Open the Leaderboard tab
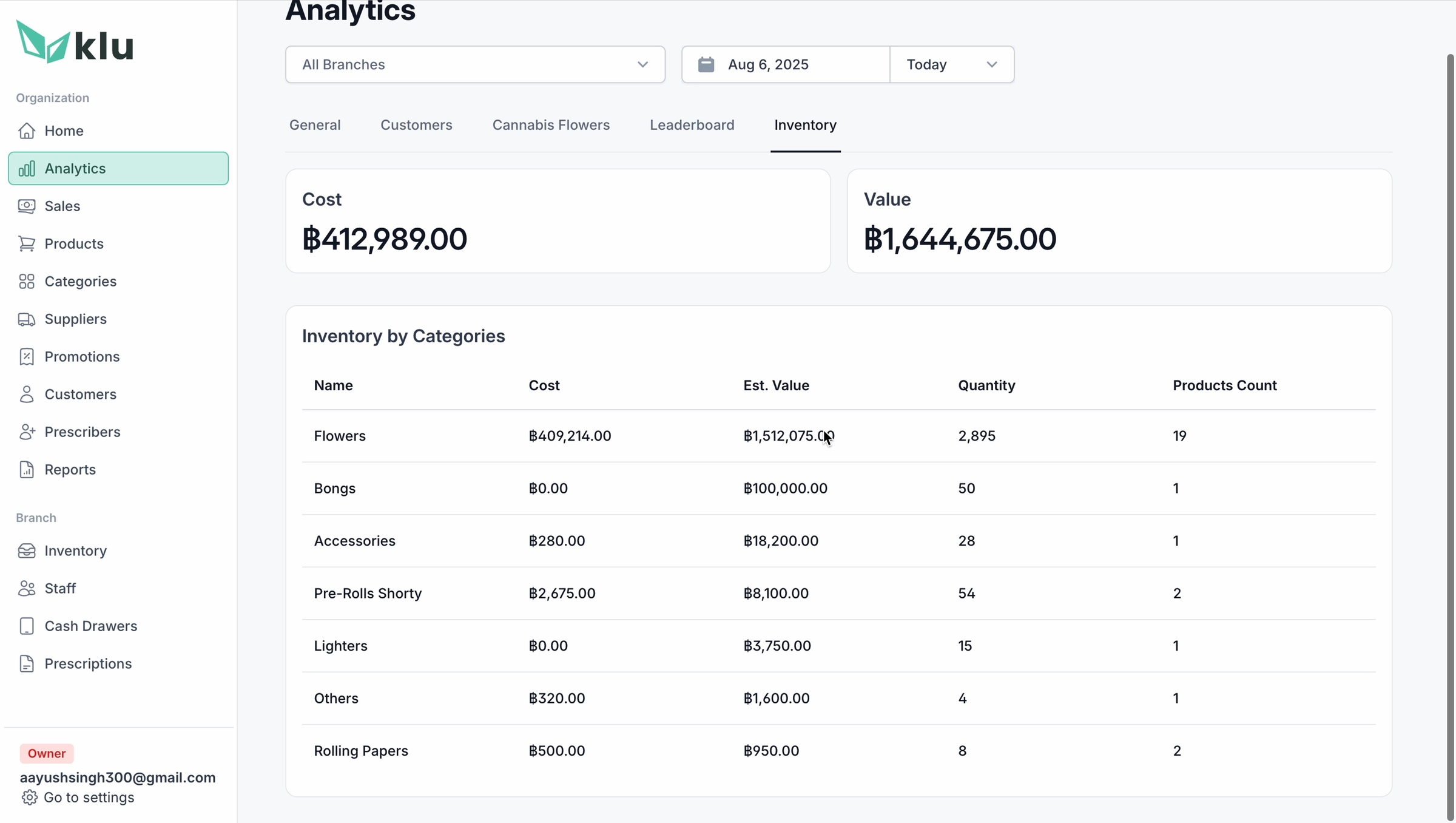 pyautogui.click(x=692, y=125)
